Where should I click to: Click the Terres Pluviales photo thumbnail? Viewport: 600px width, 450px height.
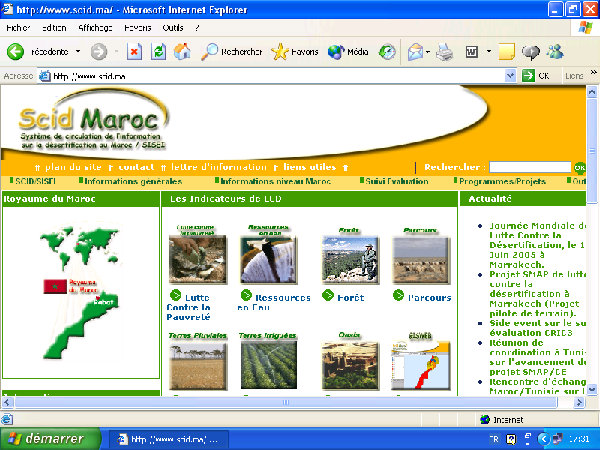[198, 365]
